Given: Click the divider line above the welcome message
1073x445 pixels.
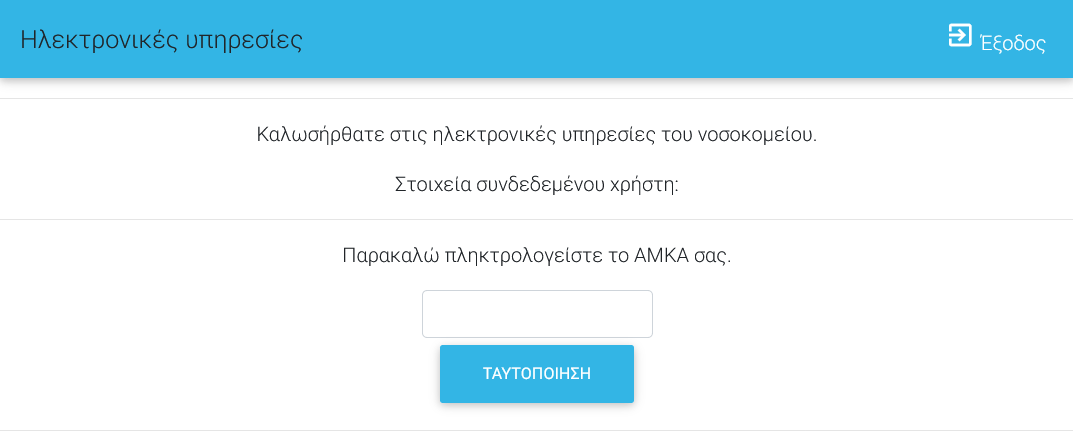Looking at the screenshot, I should [536, 98].
